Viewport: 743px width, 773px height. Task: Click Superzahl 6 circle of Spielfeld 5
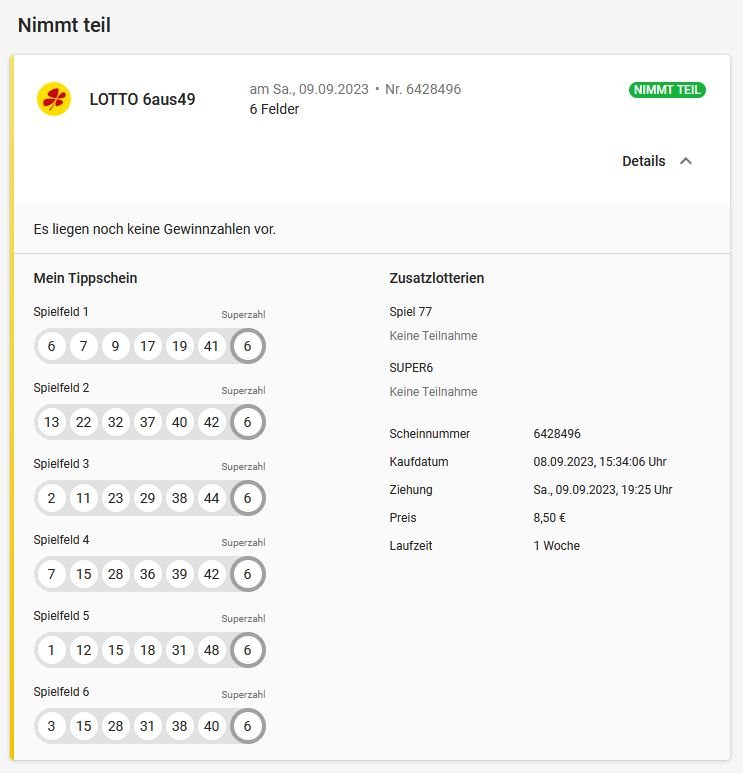[248, 650]
